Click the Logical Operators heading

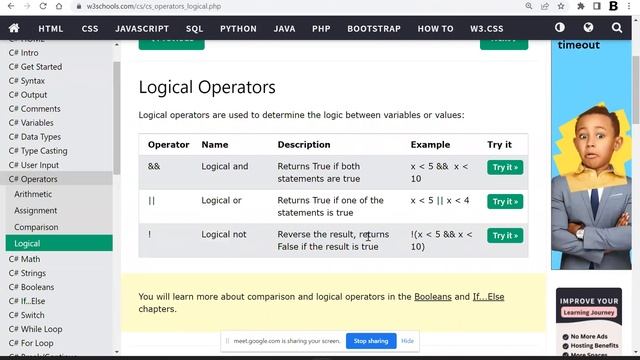tap(207, 87)
